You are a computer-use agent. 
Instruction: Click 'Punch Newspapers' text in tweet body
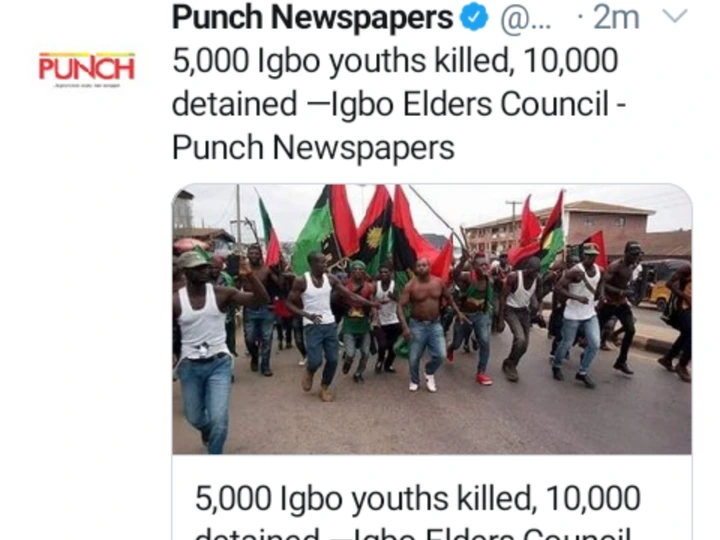tap(313, 148)
